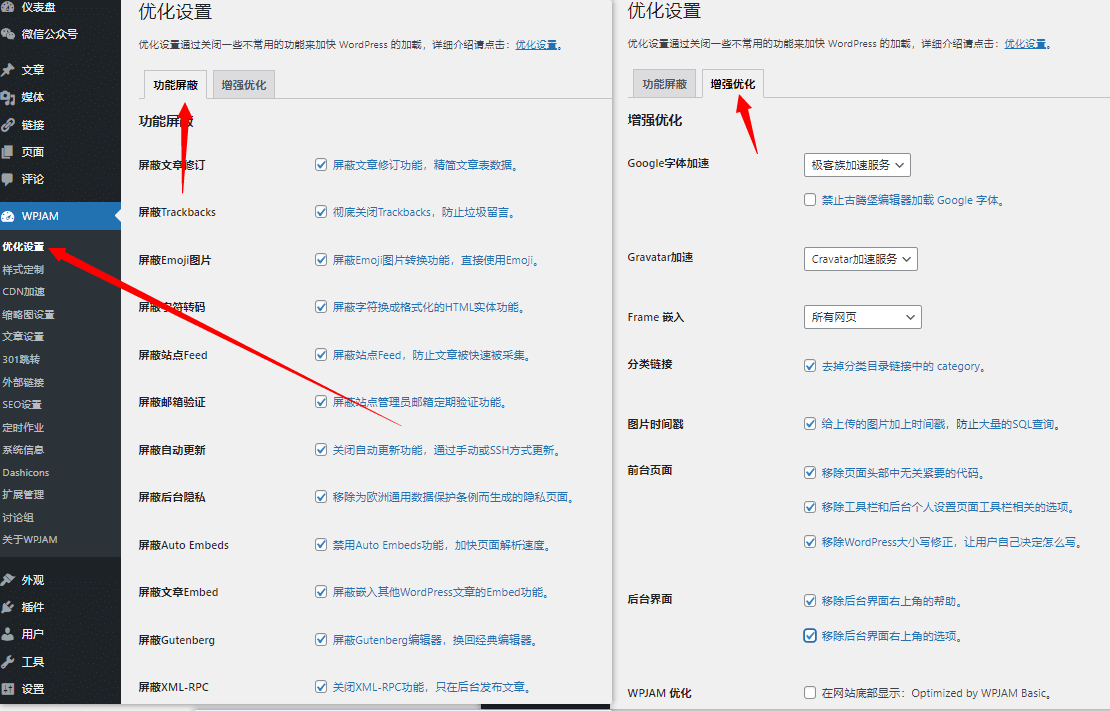Select the 文章 posts icon

click(x=10, y=69)
